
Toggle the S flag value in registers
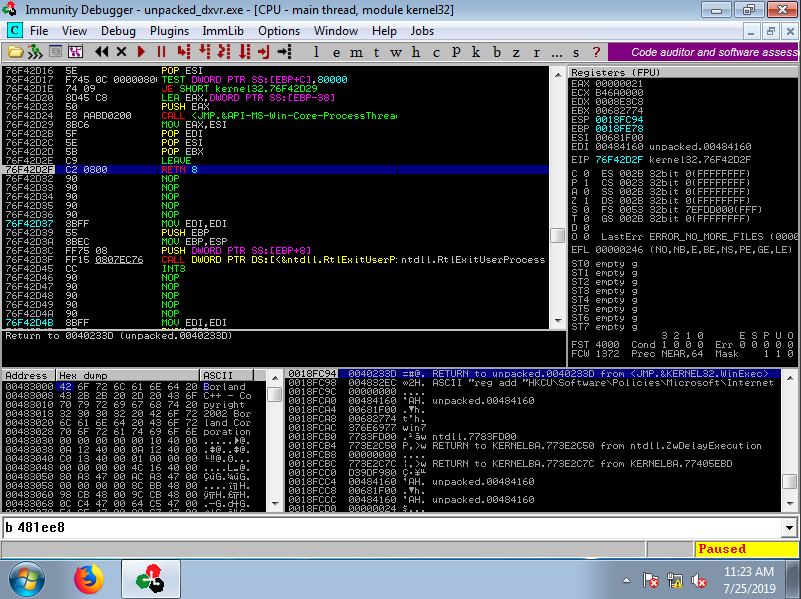coord(586,210)
